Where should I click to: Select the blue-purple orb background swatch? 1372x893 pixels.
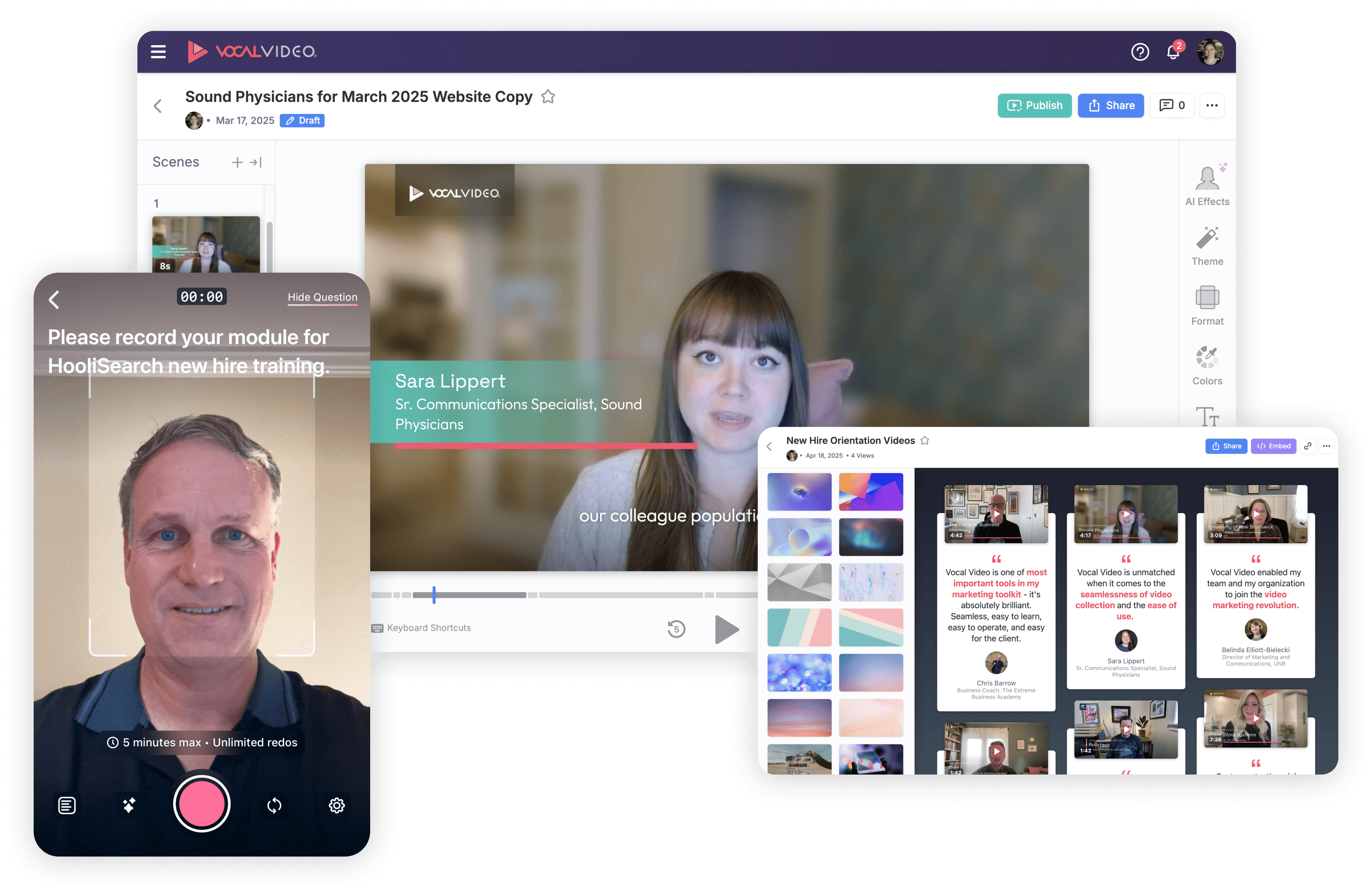click(800, 492)
